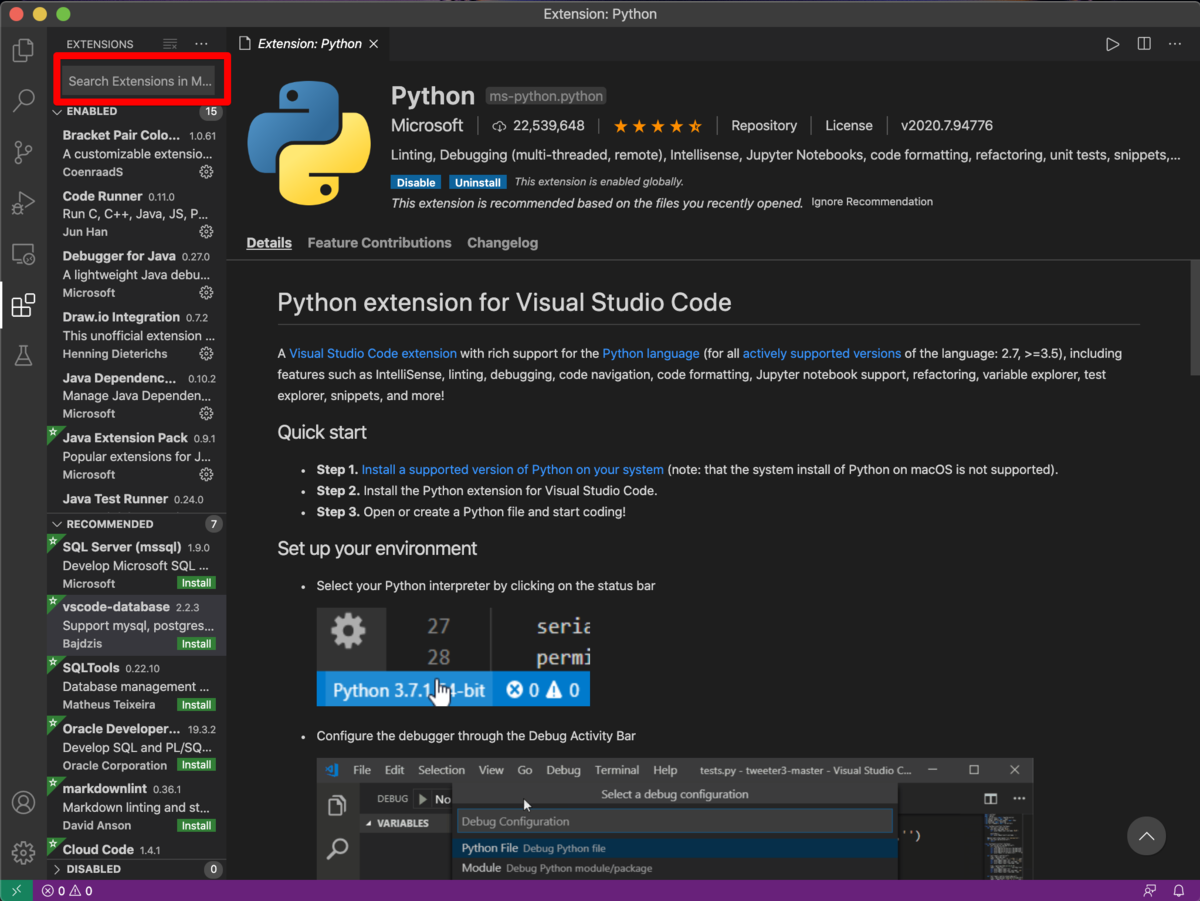Image resolution: width=1200 pixels, height=901 pixels.
Task: Click the scroll-to-top arrow button
Action: [x=1147, y=836]
